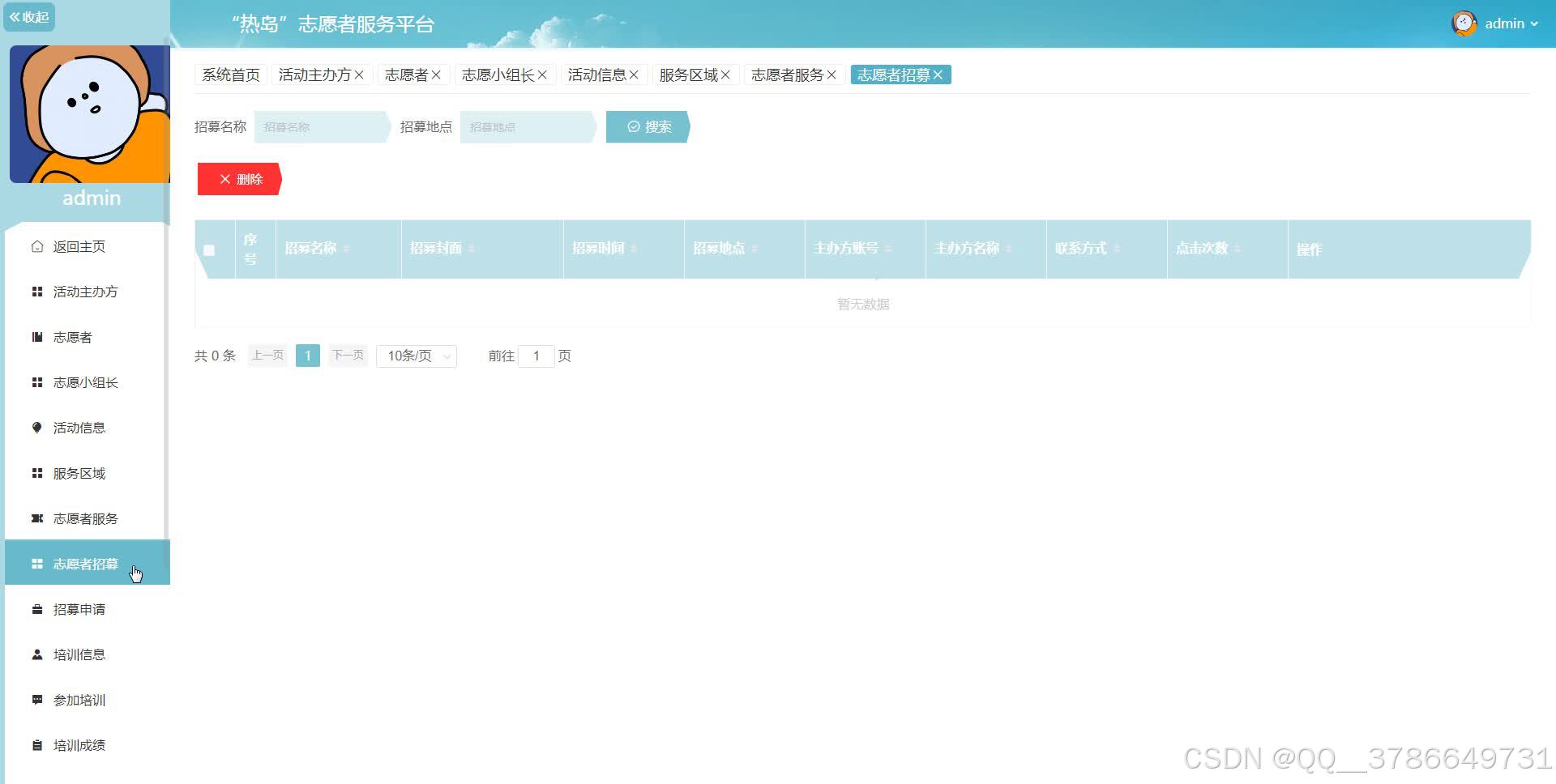Click the lock icon beside 招募申请
This screenshot has width=1556, height=784.
pyautogui.click(x=36, y=609)
